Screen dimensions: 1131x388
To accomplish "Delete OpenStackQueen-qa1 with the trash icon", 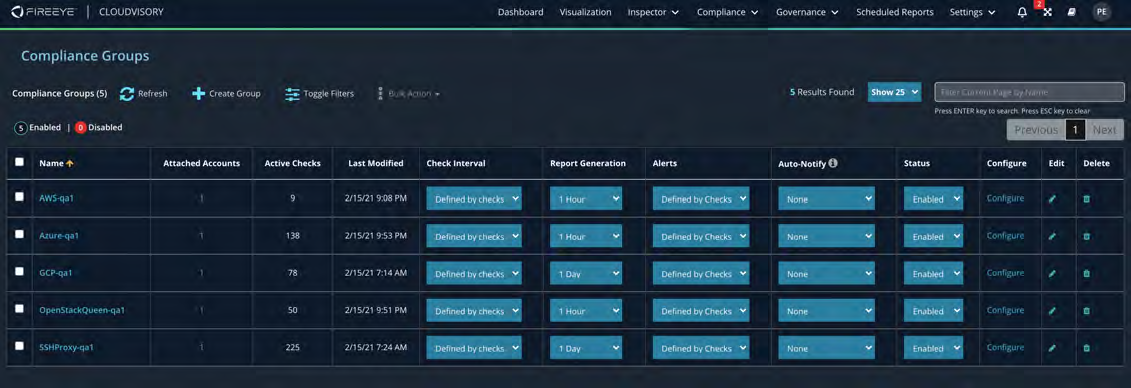I will pos(1086,311).
